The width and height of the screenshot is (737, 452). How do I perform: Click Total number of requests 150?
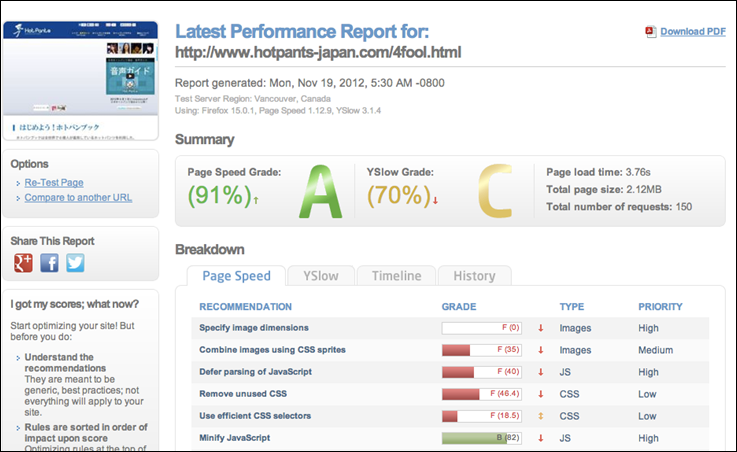[619, 207]
